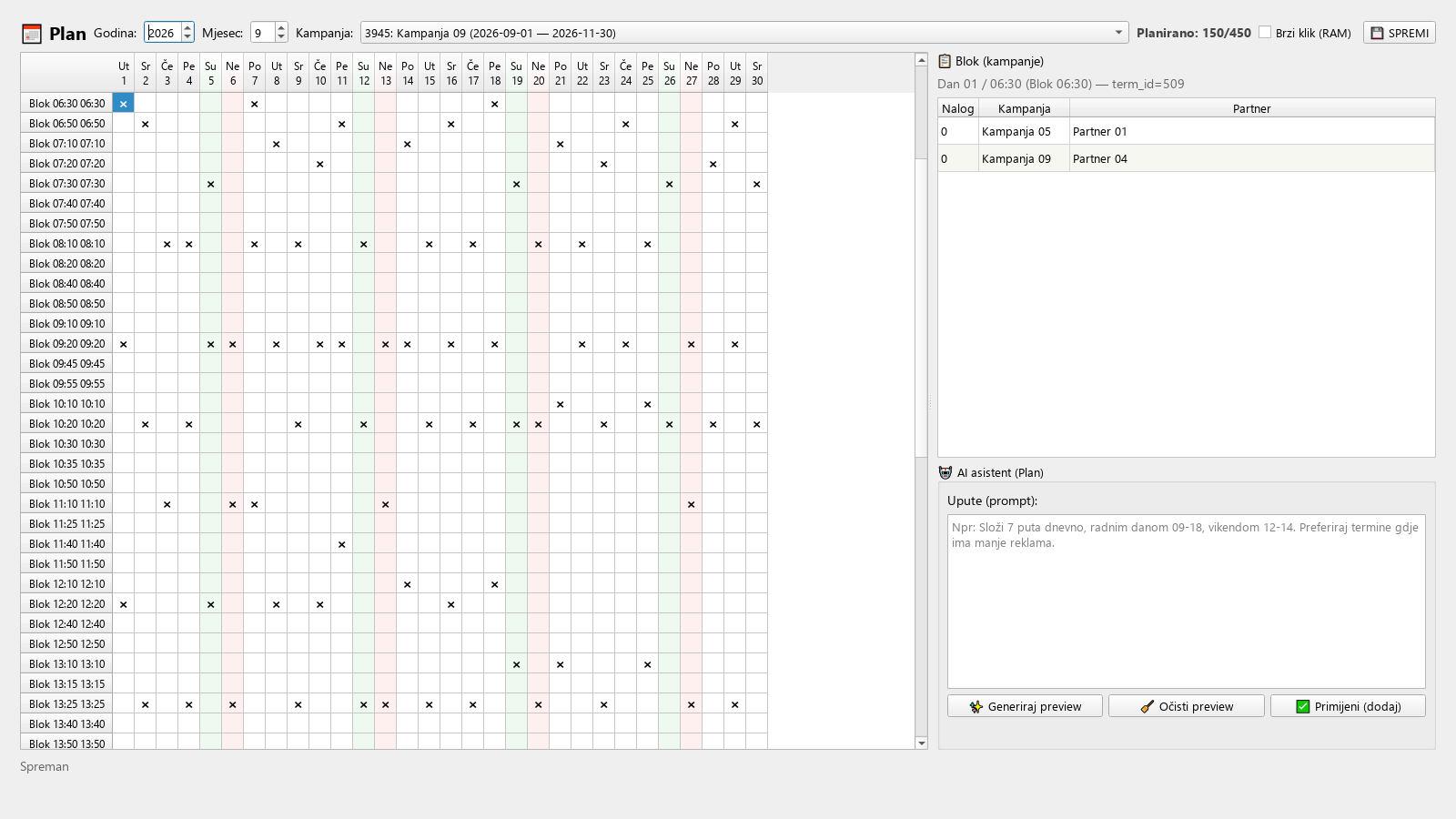The width and height of the screenshot is (1456, 819).
Task: Click into the Upute prompt text box
Action: (1187, 602)
